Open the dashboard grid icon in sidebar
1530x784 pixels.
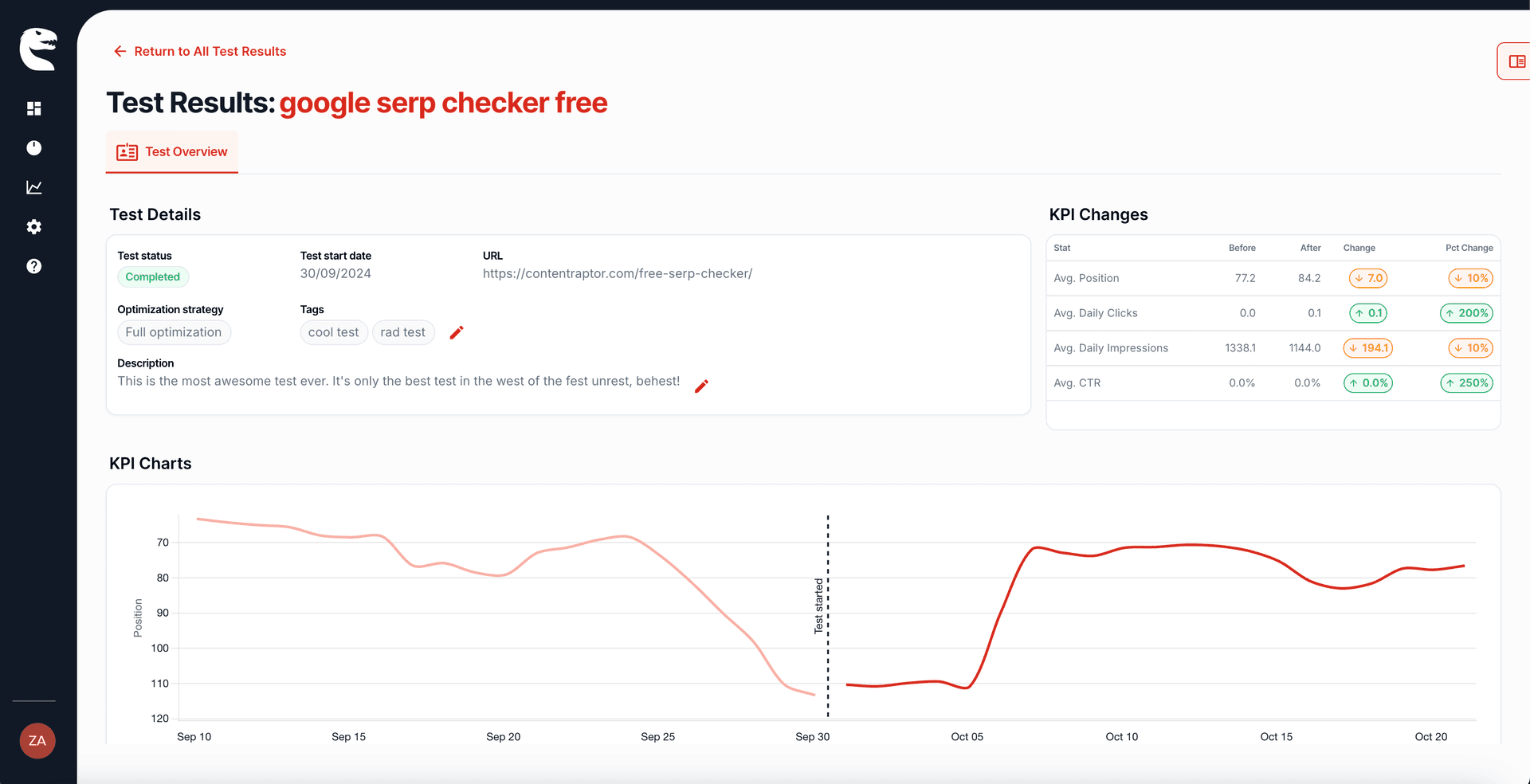(x=33, y=108)
